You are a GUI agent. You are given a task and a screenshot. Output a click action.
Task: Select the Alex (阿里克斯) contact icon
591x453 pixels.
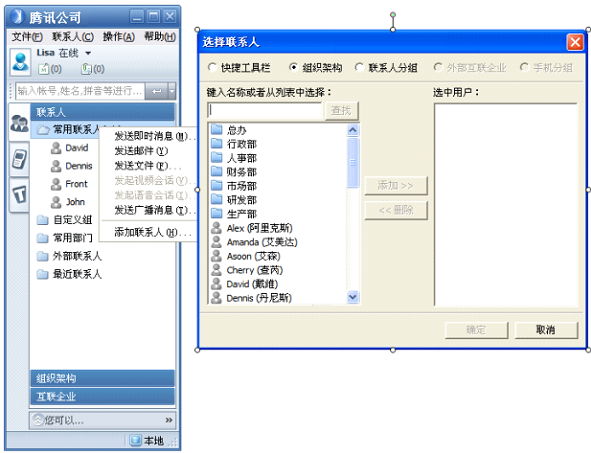coord(216,228)
